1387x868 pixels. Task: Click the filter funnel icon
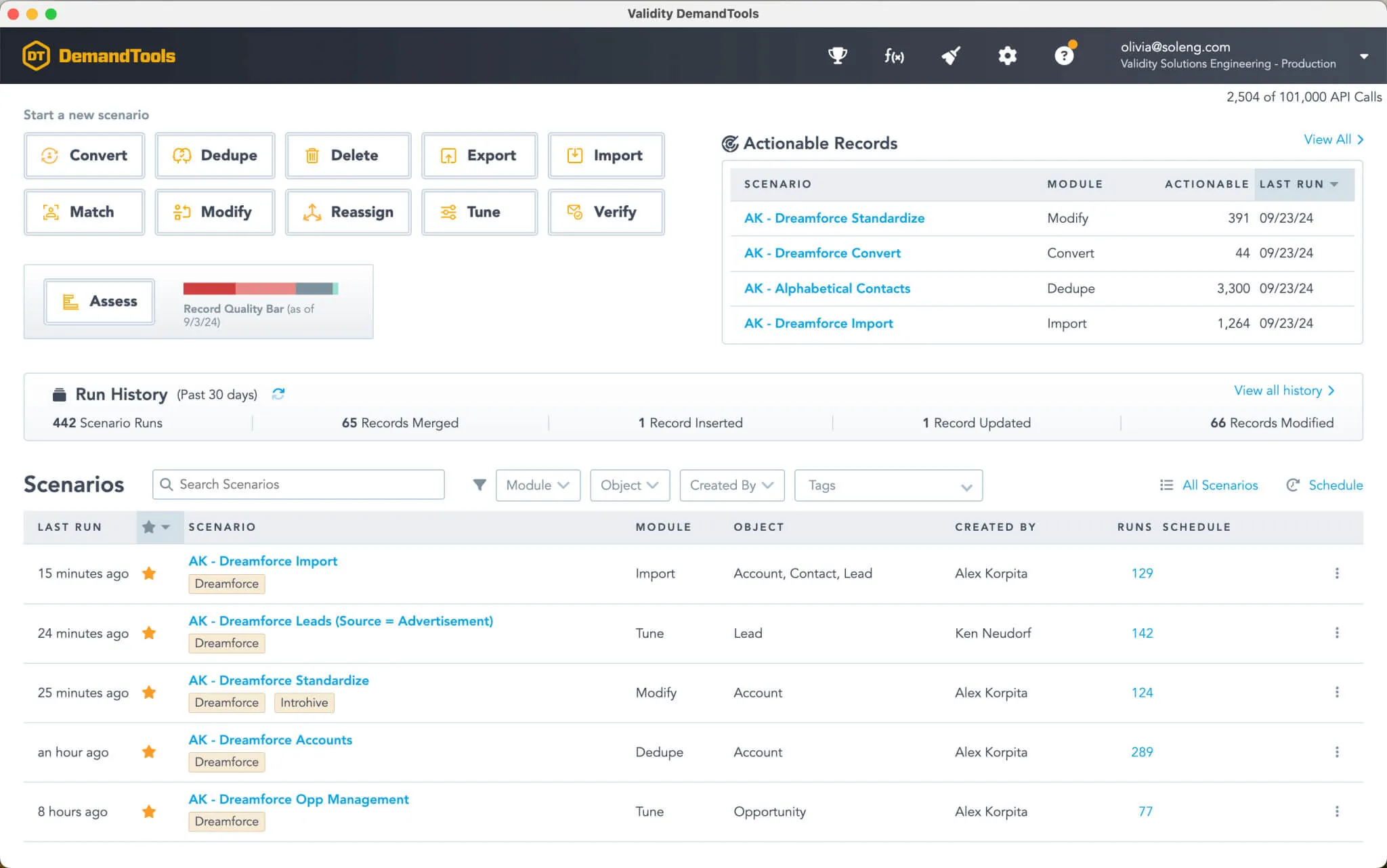pos(479,485)
